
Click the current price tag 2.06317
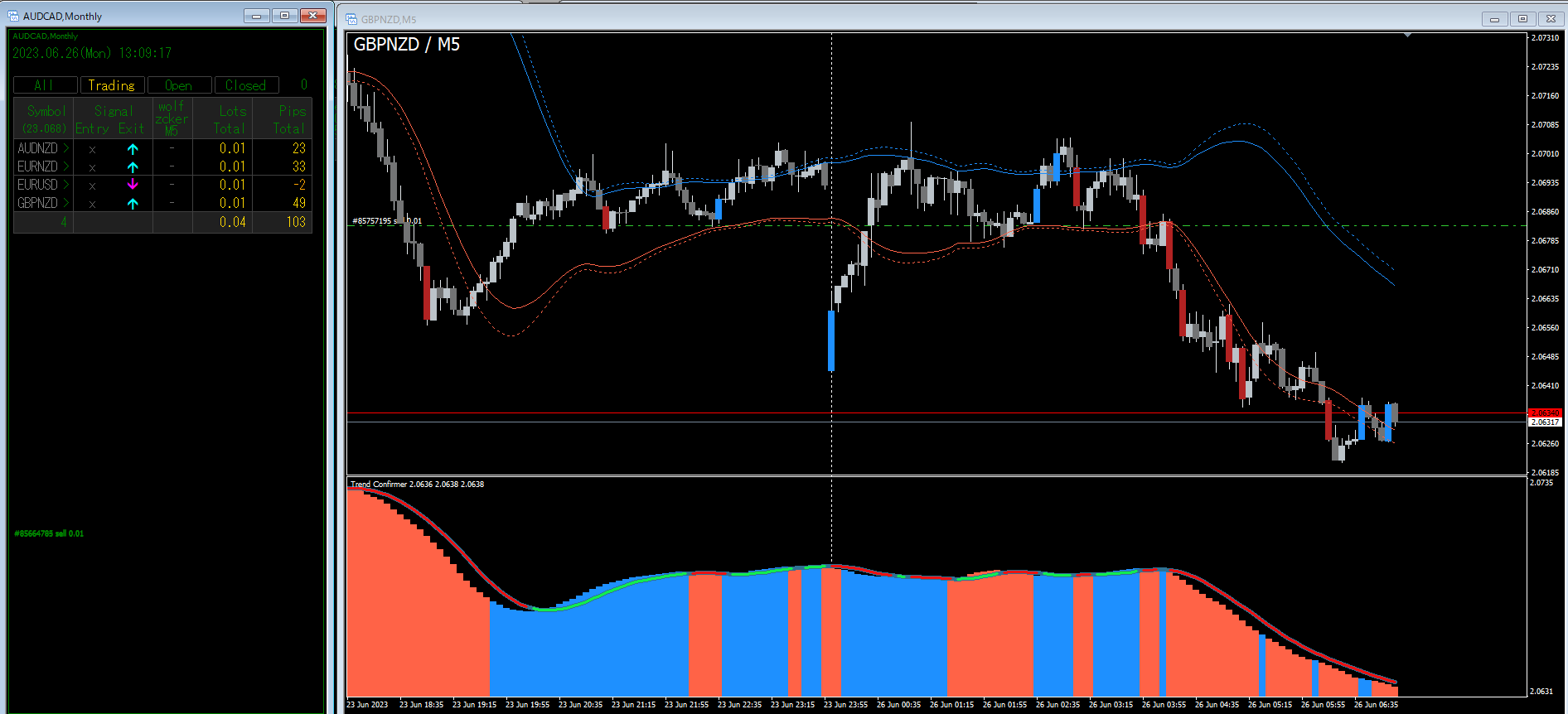point(1545,422)
